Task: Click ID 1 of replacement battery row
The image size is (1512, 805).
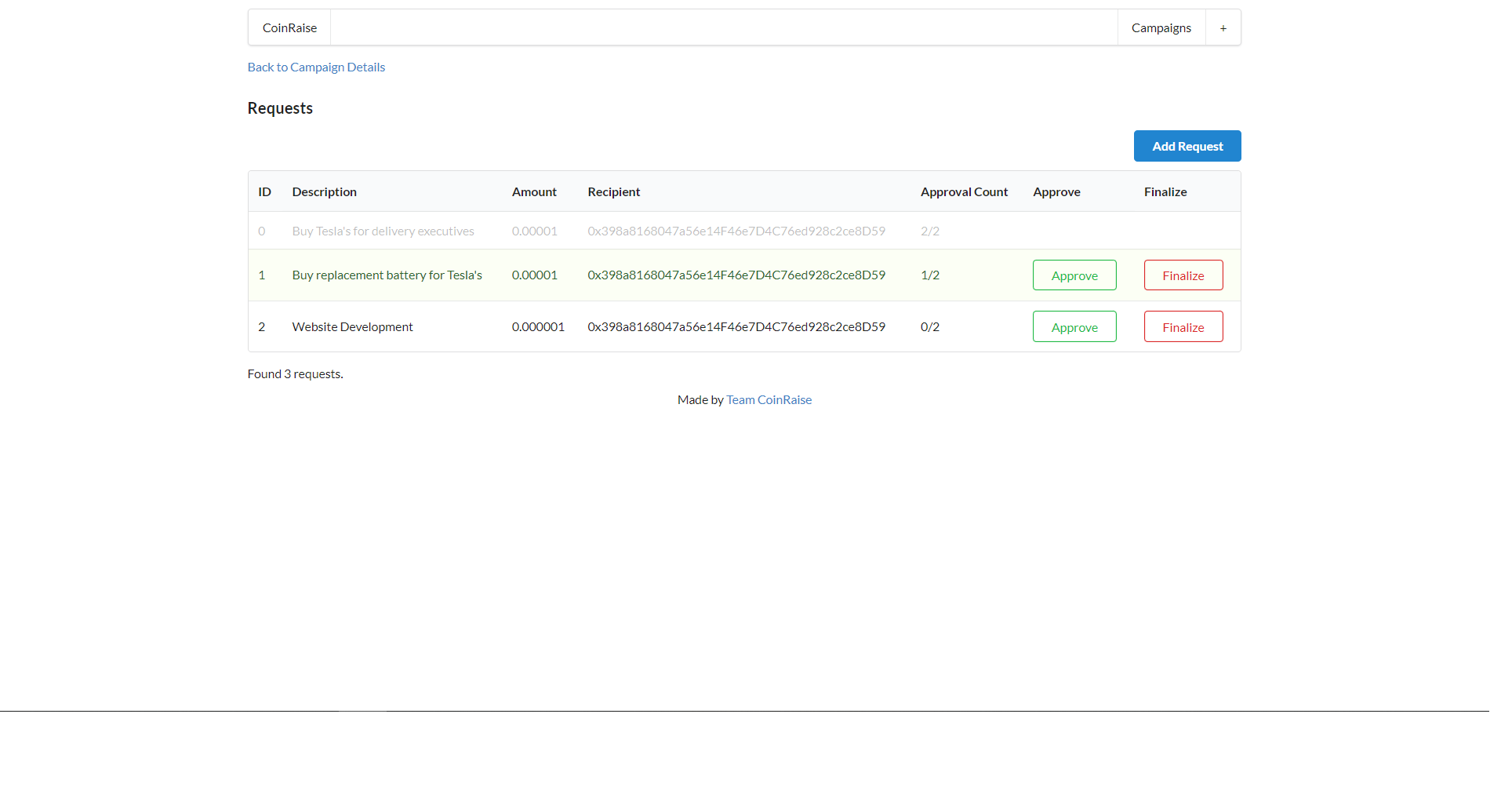Action: (x=262, y=275)
